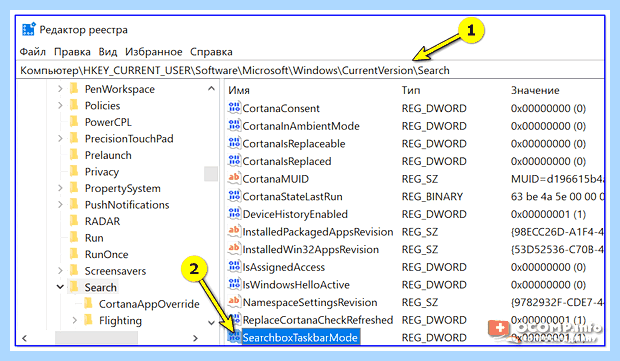Click the RunOnce folder icon
The height and width of the screenshot is (361, 620).
pyautogui.click(x=74, y=254)
